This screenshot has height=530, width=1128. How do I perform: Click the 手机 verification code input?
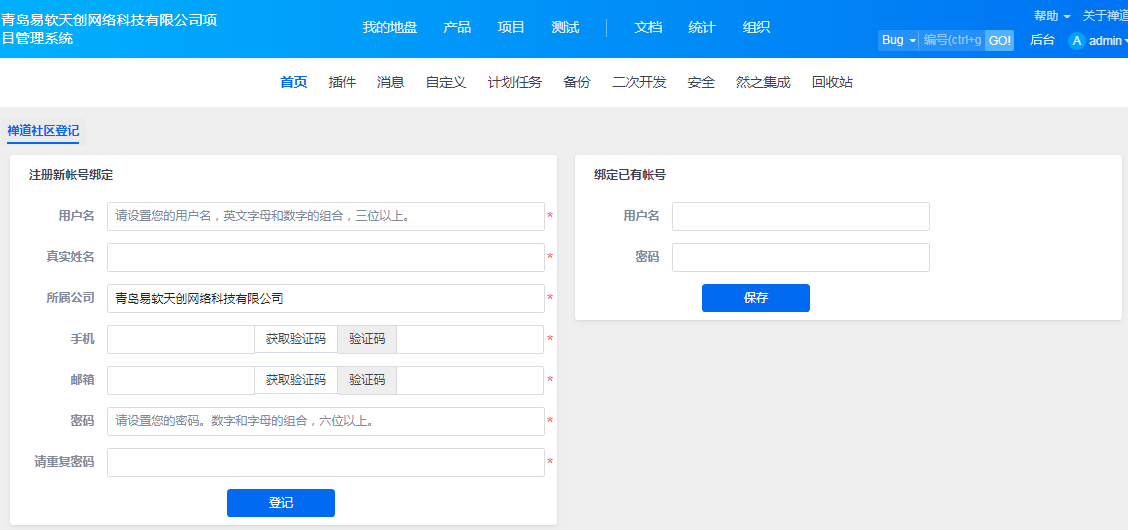coord(470,339)
